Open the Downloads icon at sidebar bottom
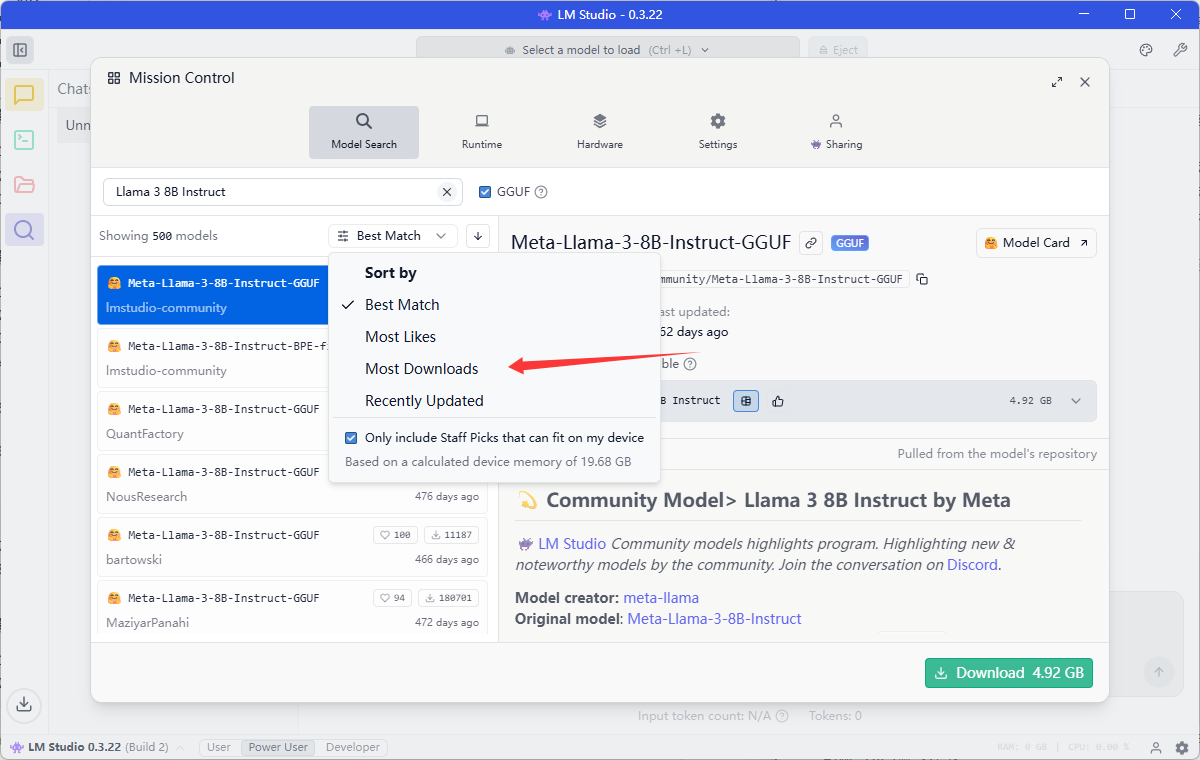Viewport: 1200px width, 760px height. 24,703
